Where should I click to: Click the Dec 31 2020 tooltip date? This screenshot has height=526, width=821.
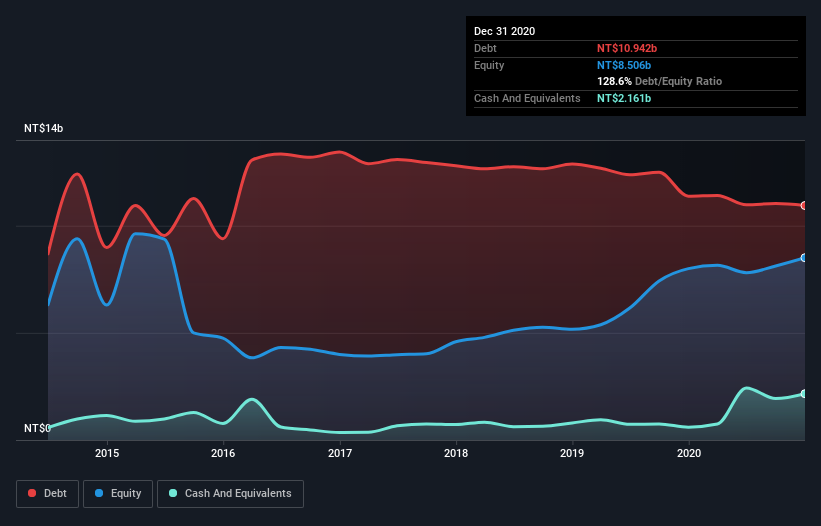[505, 31]
